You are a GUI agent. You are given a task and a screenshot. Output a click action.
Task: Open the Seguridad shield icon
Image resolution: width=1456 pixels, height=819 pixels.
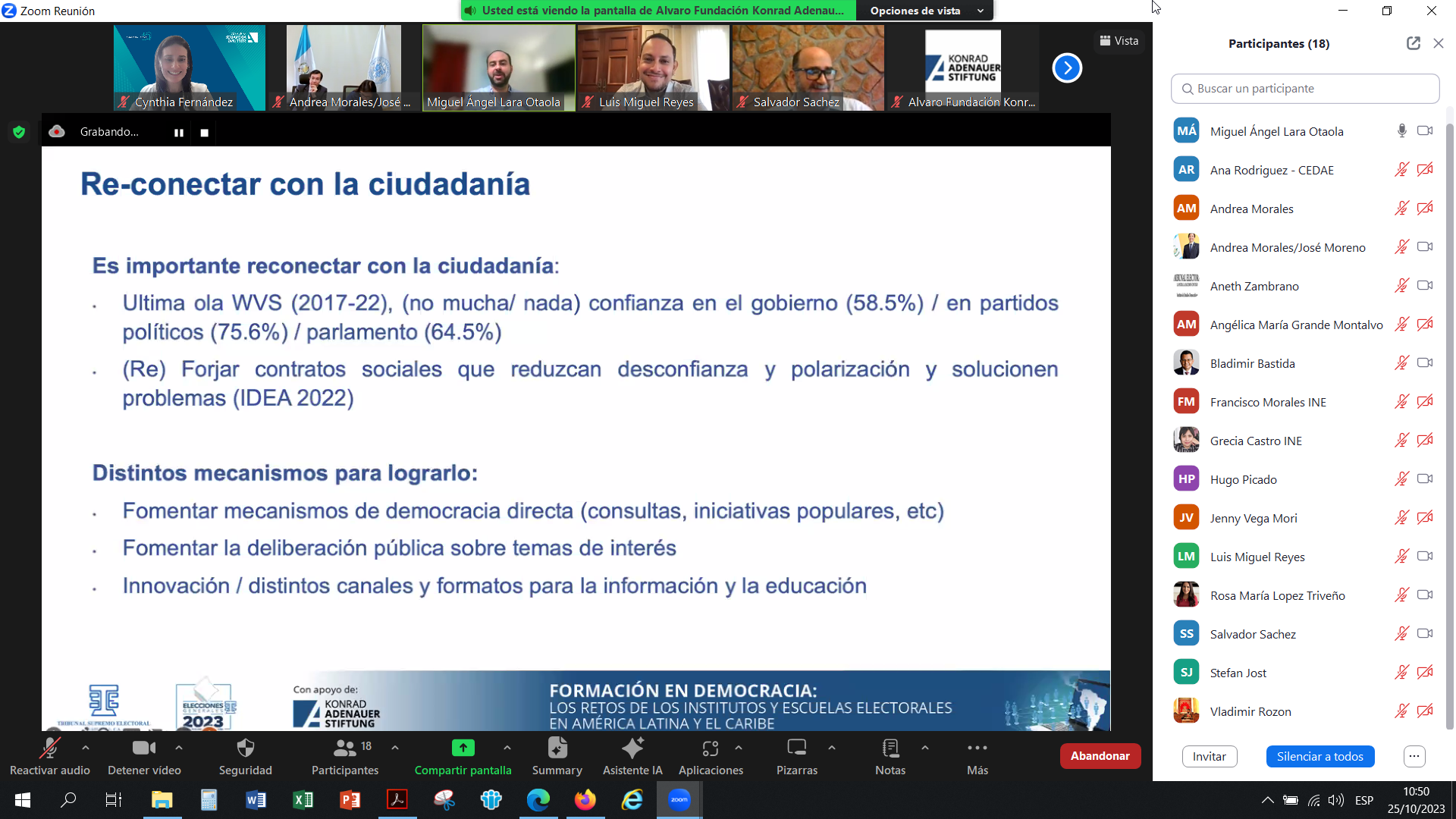point(245,748)
